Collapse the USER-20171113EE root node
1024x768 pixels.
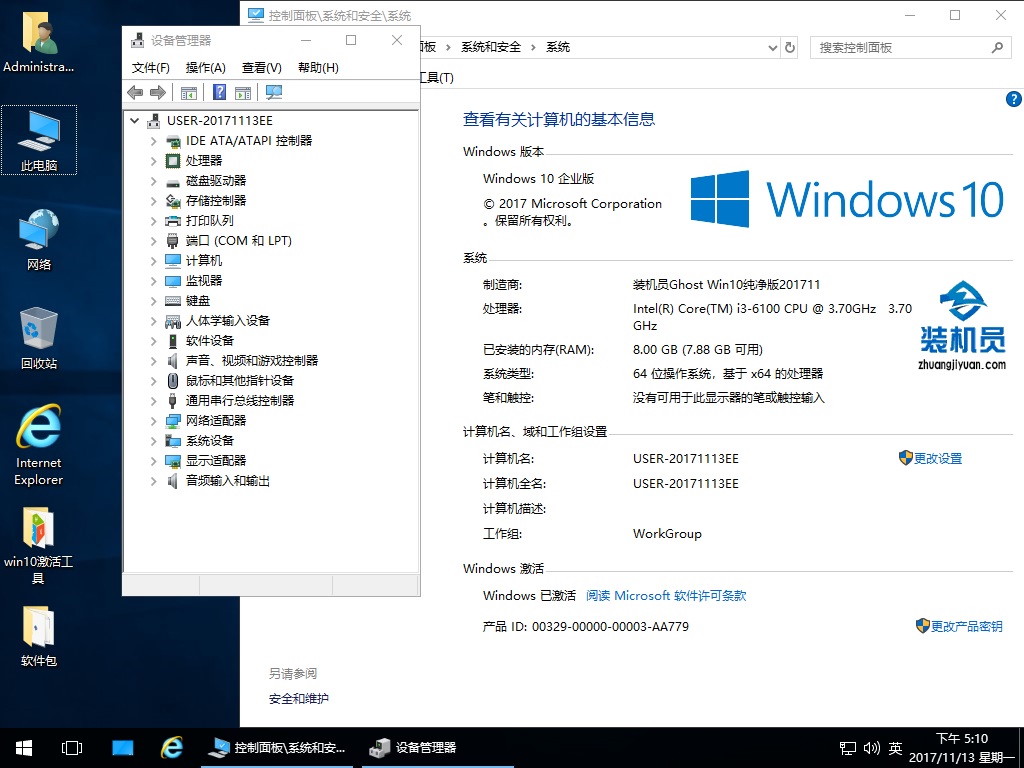[x=135, y=121]
